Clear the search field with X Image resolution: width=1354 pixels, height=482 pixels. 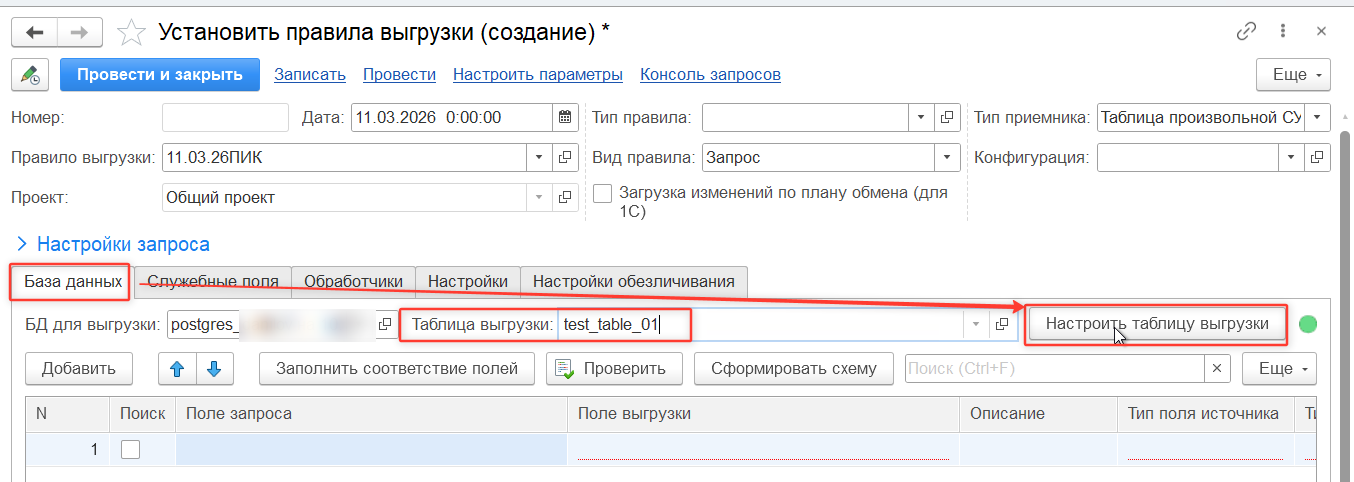[1217, 369]
